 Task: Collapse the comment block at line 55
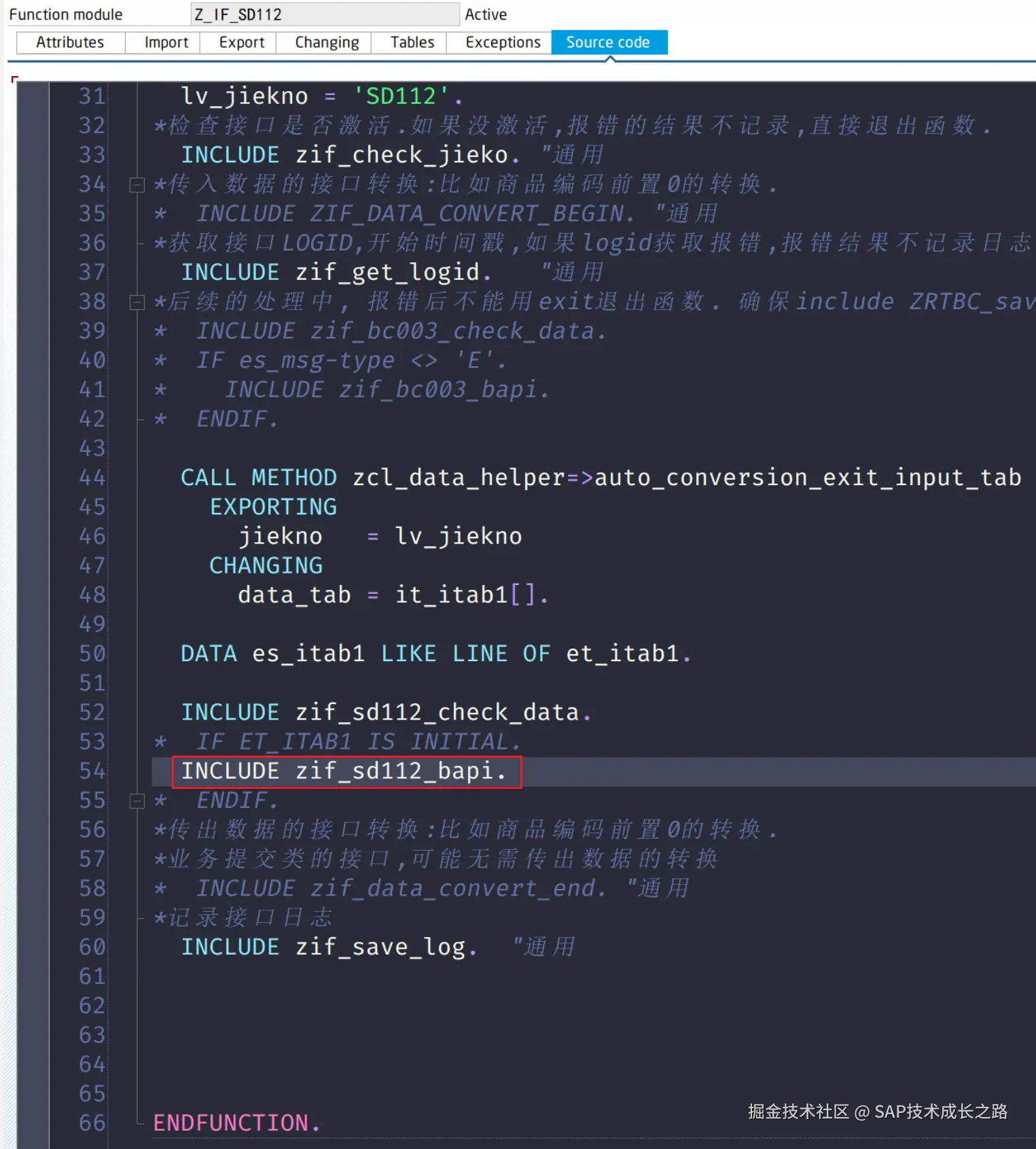point(137,801)
